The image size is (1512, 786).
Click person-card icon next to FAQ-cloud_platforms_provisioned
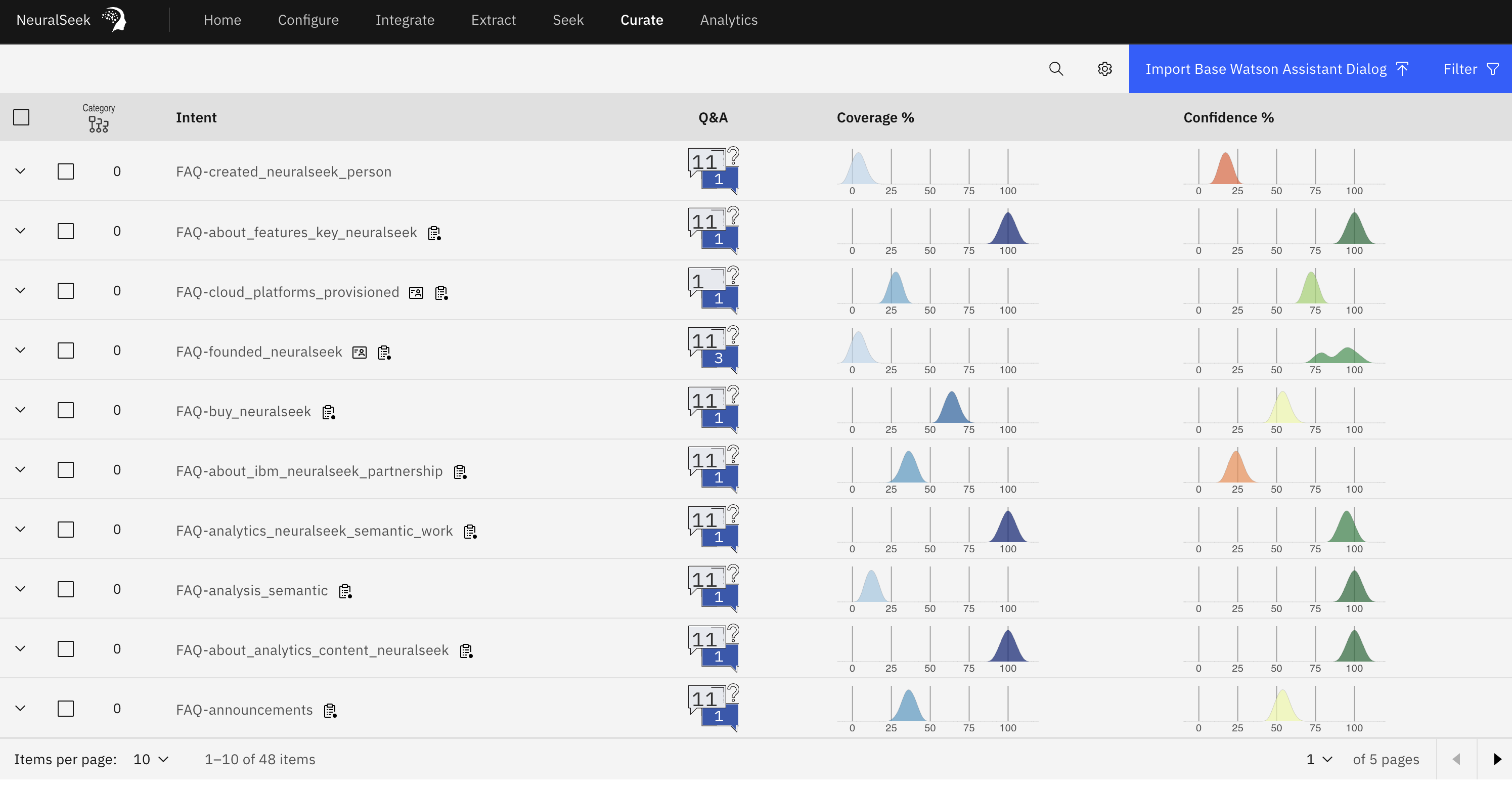coord(416,293)
